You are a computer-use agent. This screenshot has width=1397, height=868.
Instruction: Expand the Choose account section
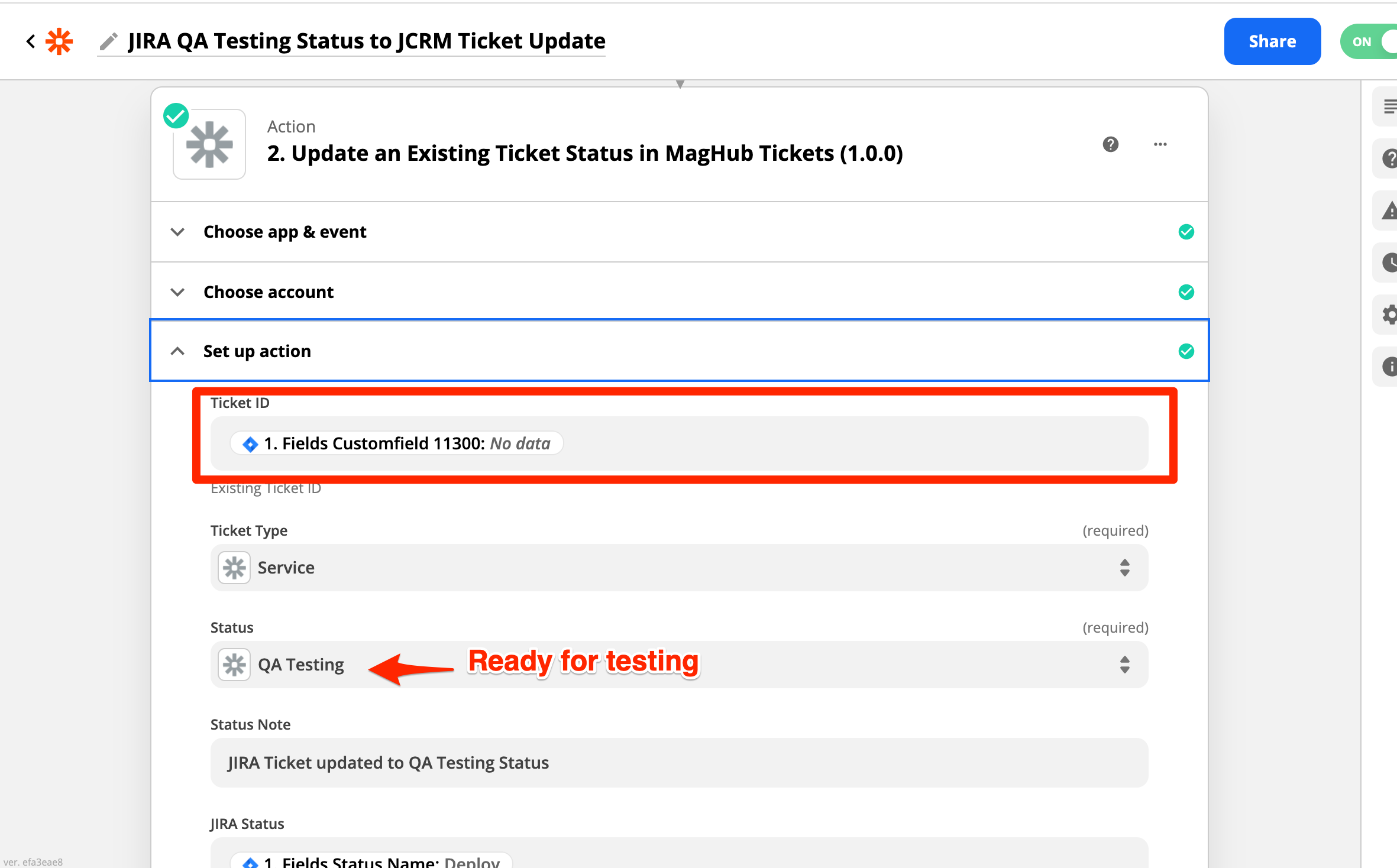(679, 292)
